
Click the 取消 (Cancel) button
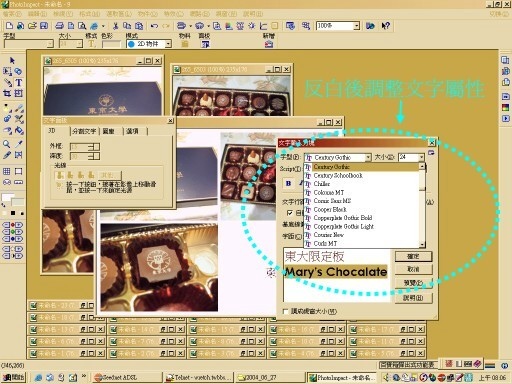(413, 269)
